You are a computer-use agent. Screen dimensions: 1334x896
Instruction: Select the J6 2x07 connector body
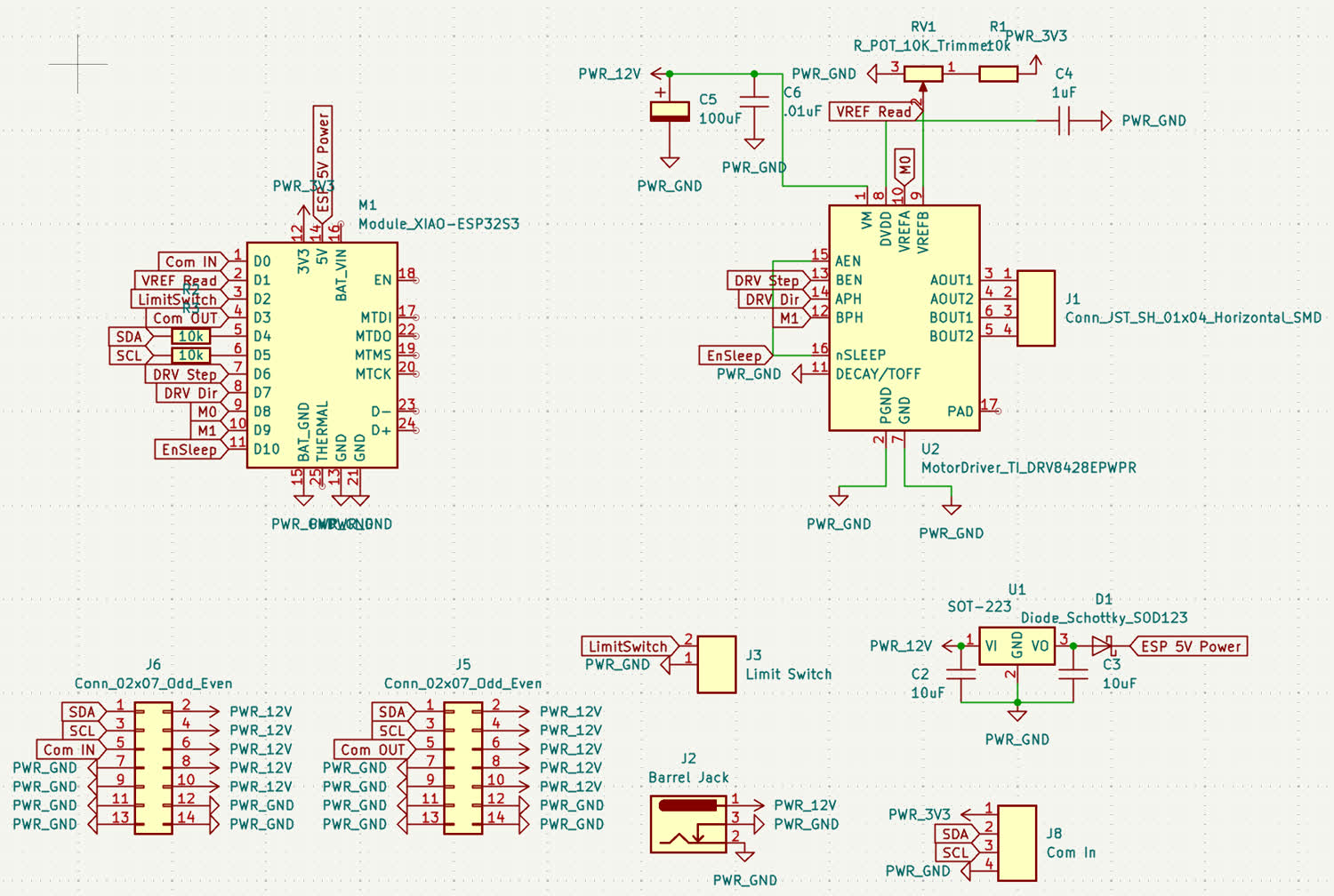(154, 768)
